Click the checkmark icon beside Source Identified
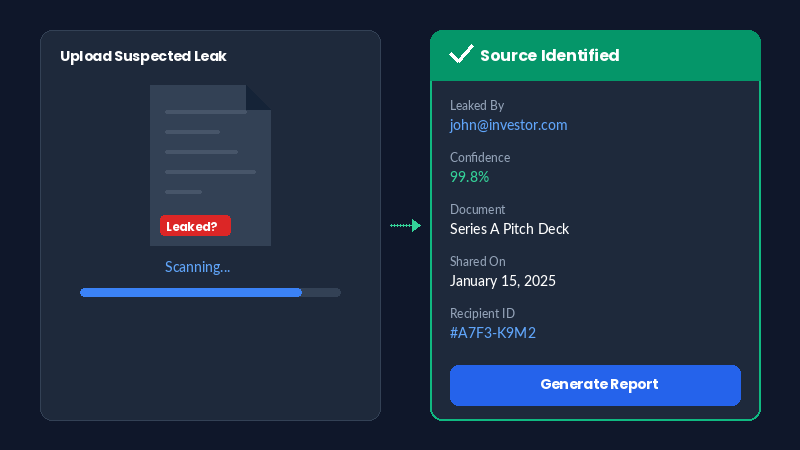The height and width of the screenshot is (450, 800). click(x=461, y=55)
